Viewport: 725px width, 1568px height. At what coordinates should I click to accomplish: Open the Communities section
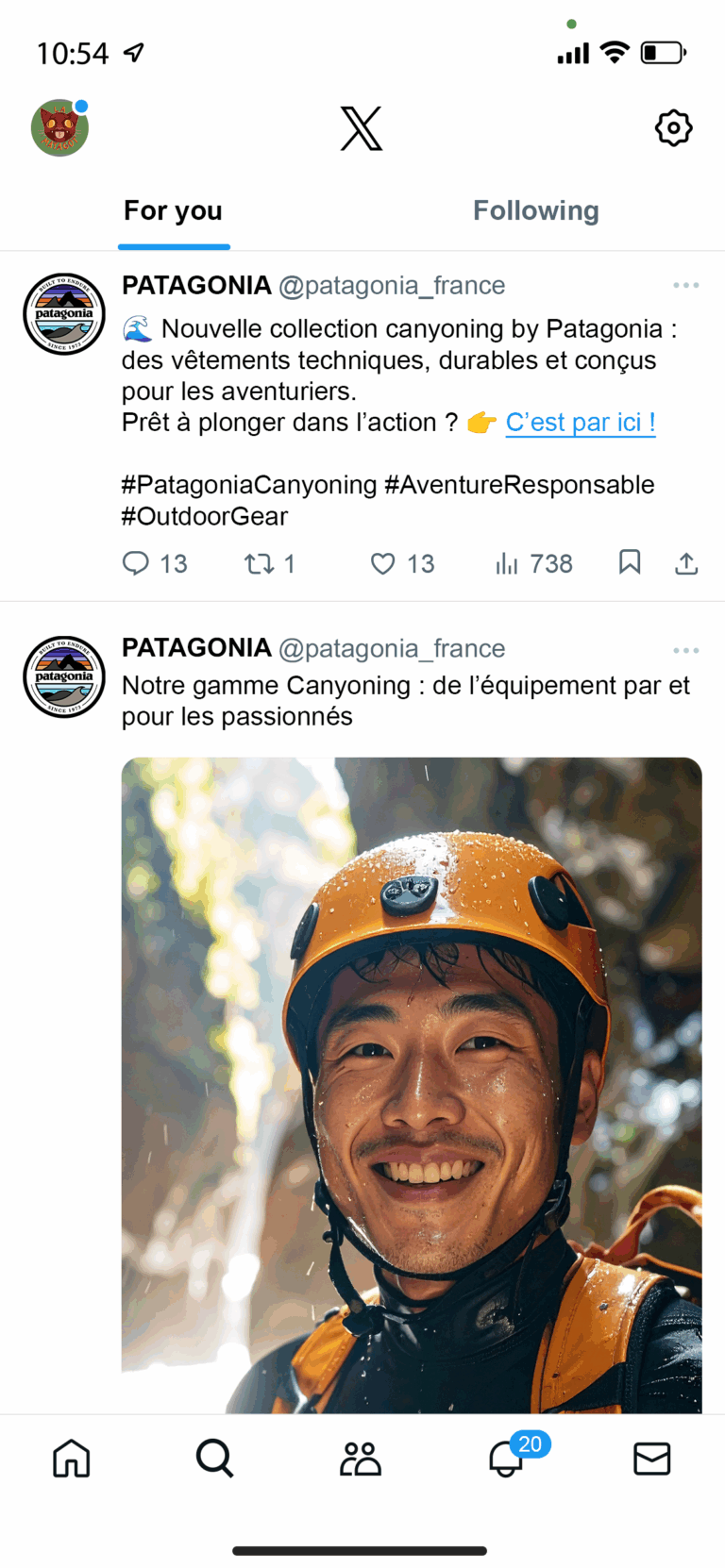[x=361, y=1459]
